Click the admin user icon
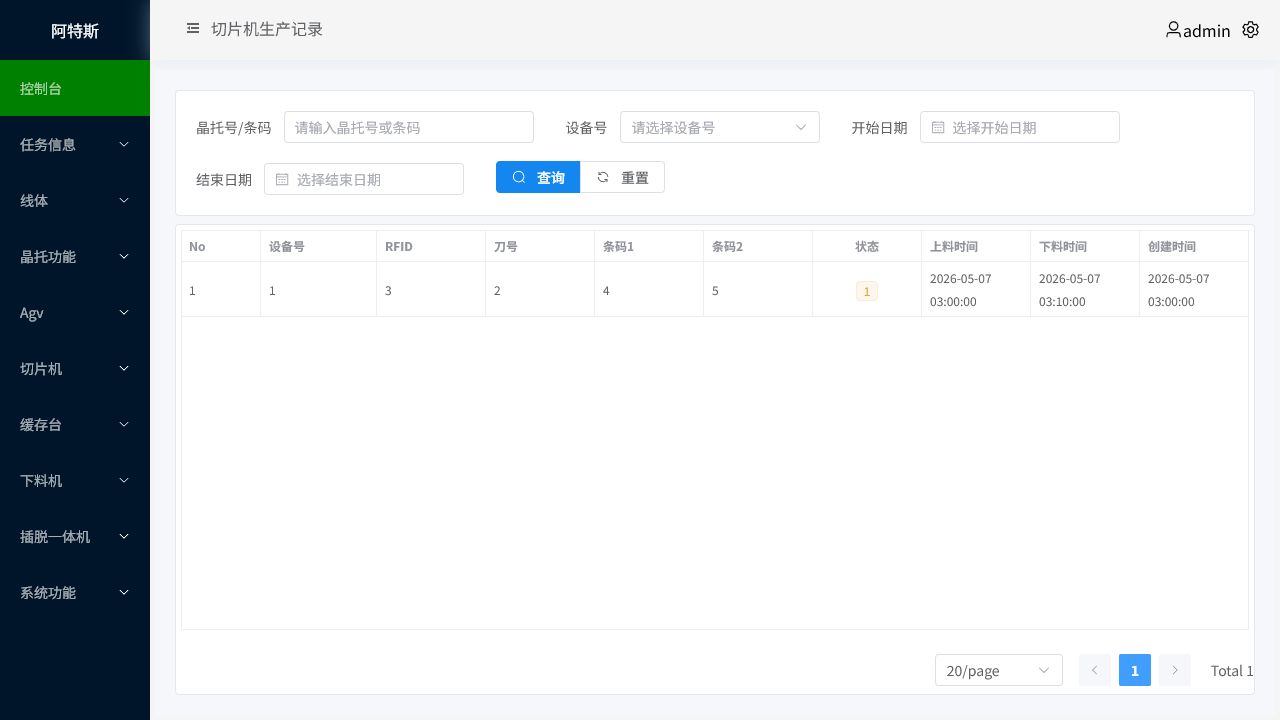 click(1173, 30)
